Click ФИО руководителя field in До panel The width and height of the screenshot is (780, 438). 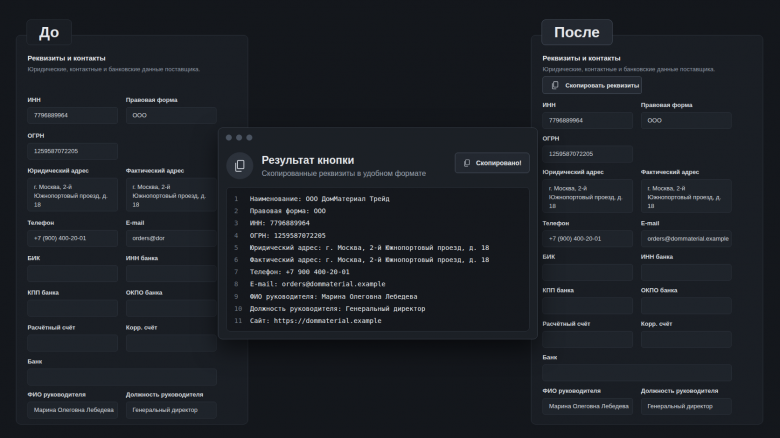73,410
